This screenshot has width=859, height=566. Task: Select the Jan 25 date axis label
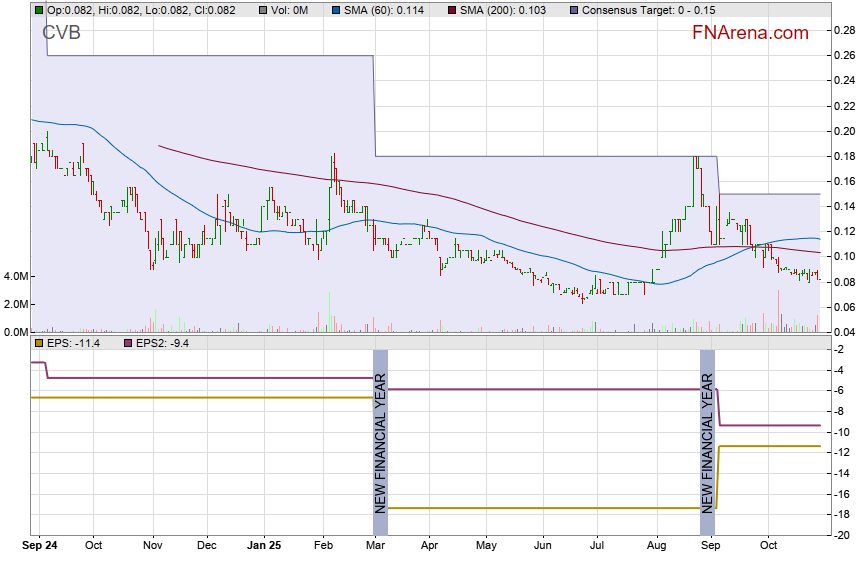point(265,547)
